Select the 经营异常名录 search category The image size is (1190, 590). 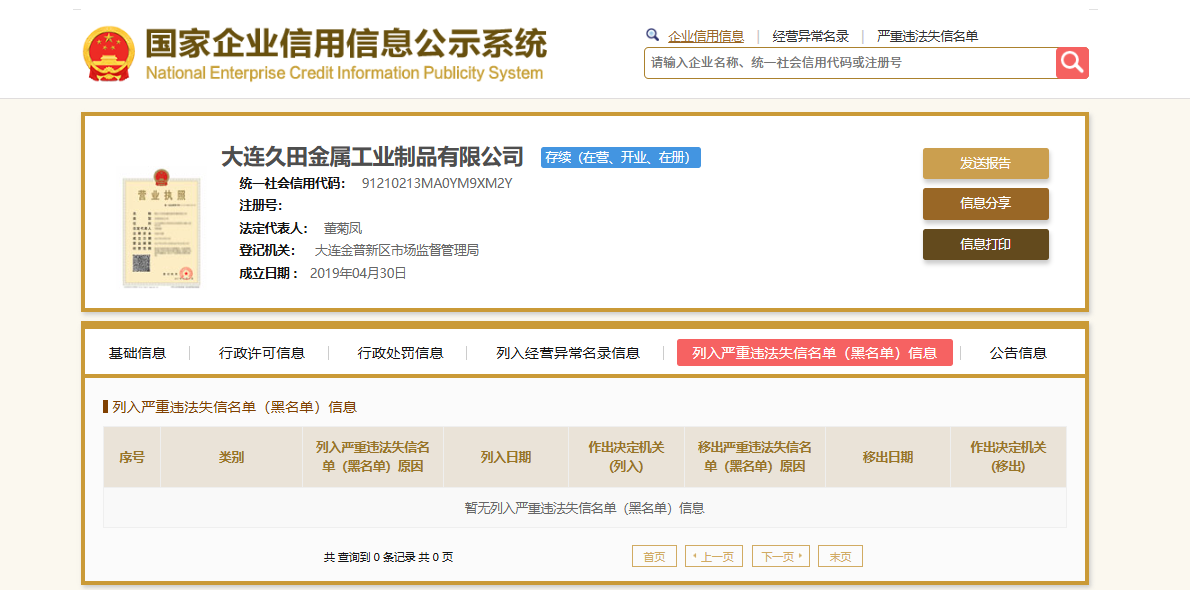click(811, 36)
